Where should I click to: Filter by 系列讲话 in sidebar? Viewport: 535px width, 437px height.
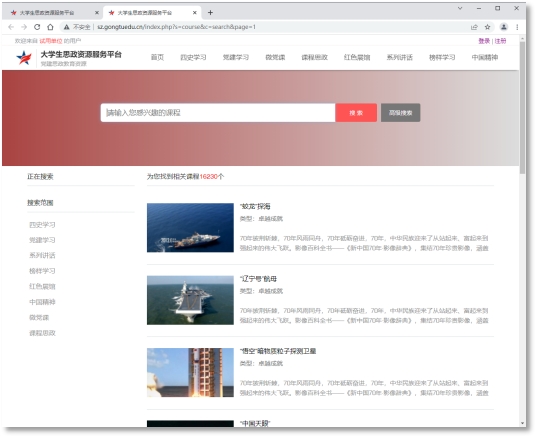pyautogui.click(x=42, y=256)
